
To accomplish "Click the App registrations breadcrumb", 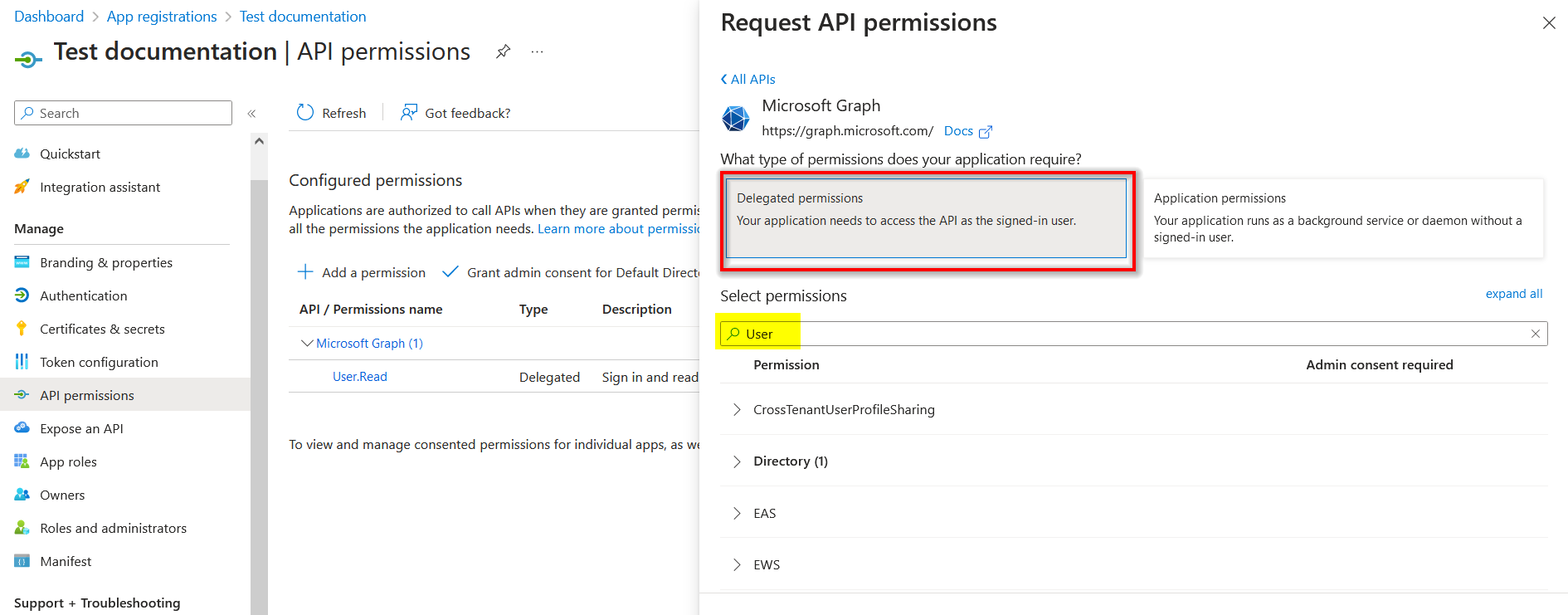I will pos(162,17).
